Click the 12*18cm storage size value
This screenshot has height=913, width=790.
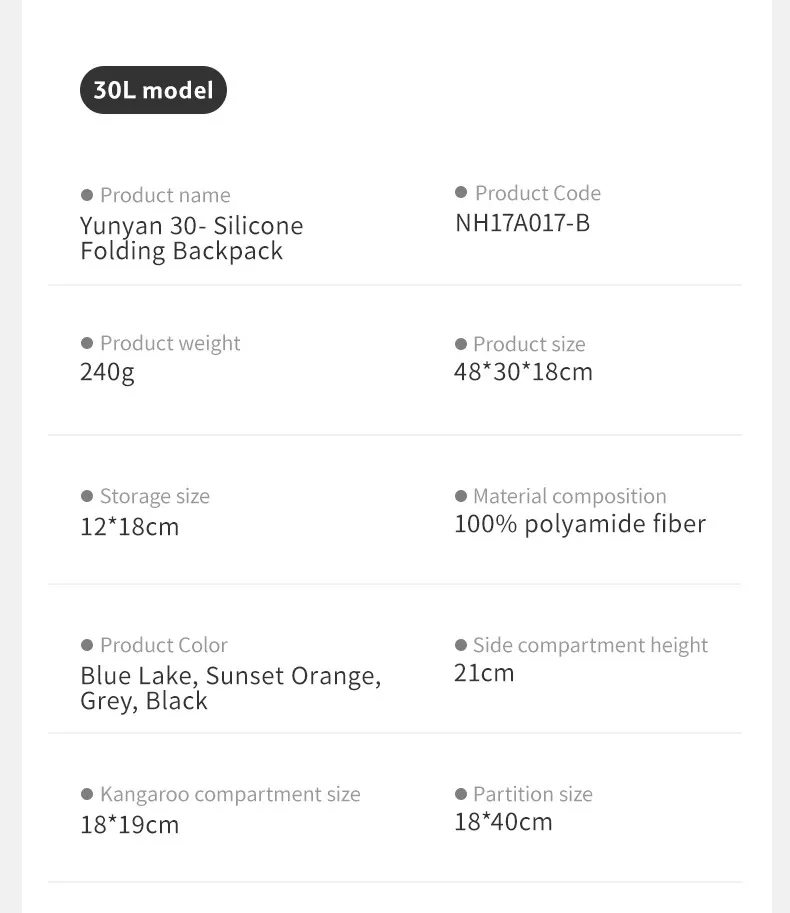[129, 526]
